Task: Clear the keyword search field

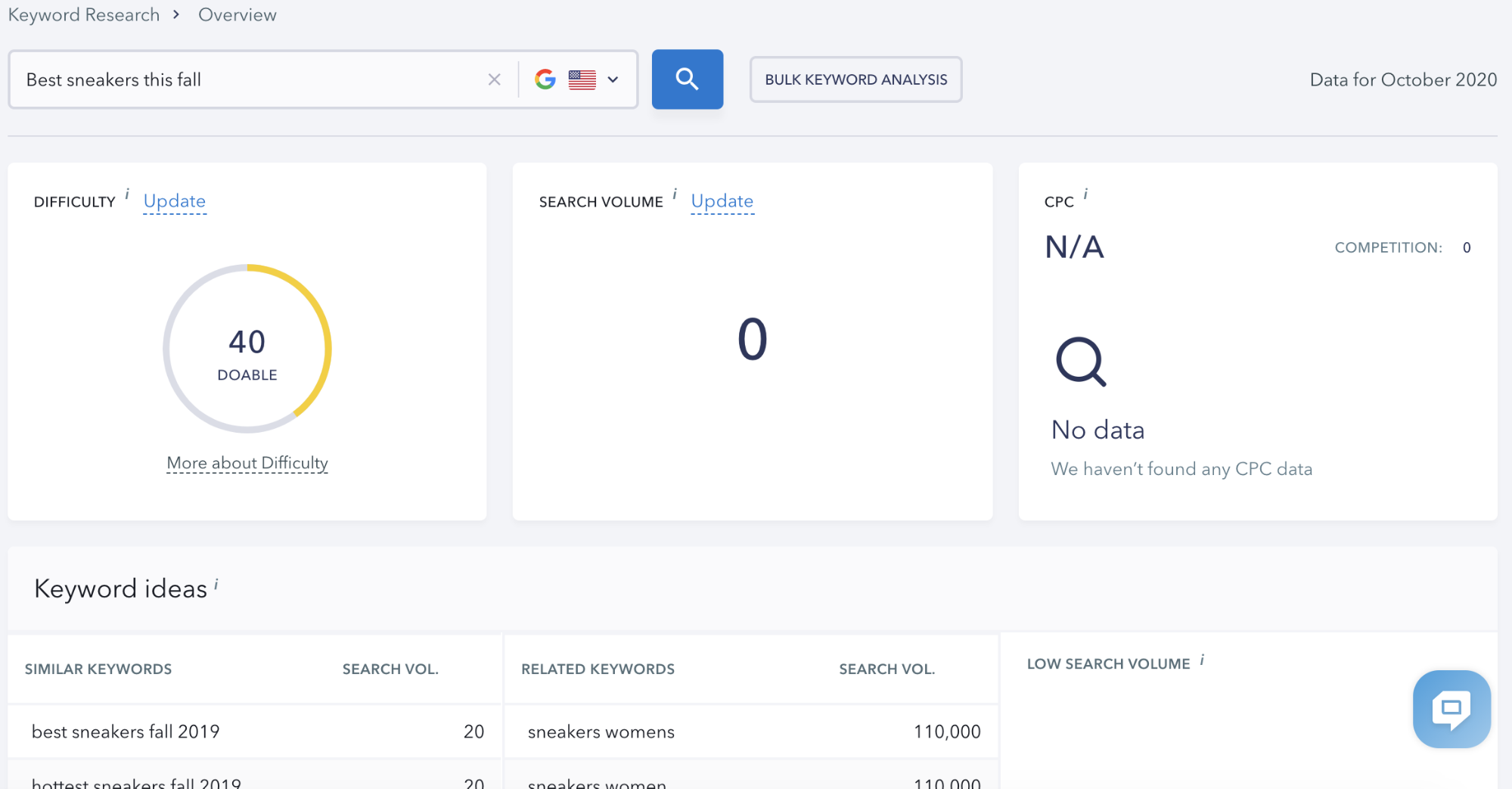Action: (494, 79)
